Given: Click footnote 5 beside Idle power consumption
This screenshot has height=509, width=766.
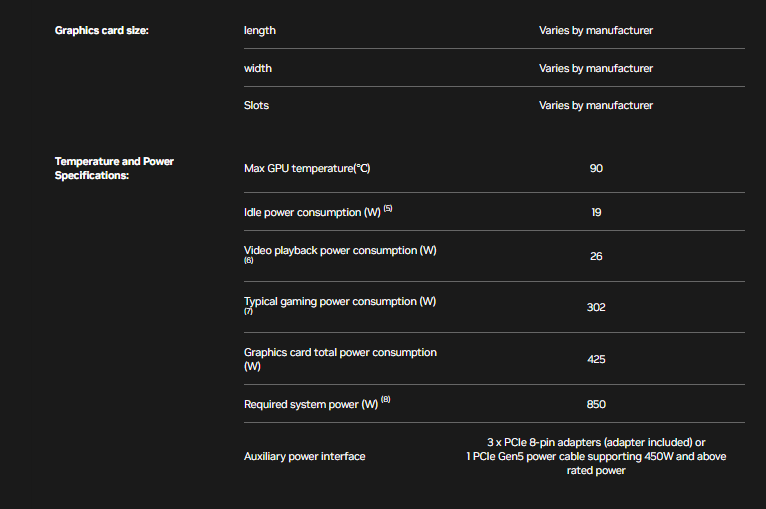Looking at the screenshot, I should [388, 209].
